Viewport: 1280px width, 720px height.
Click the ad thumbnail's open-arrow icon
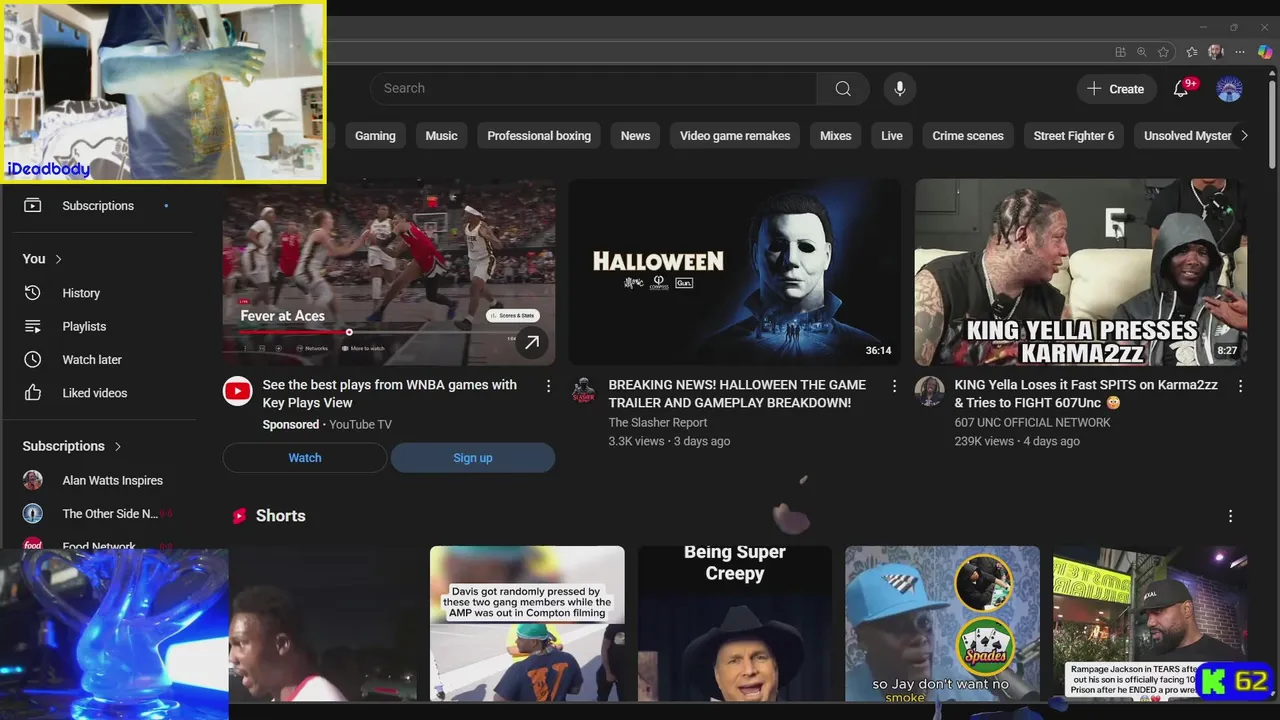pyautogui.click(x=532, y=342)
